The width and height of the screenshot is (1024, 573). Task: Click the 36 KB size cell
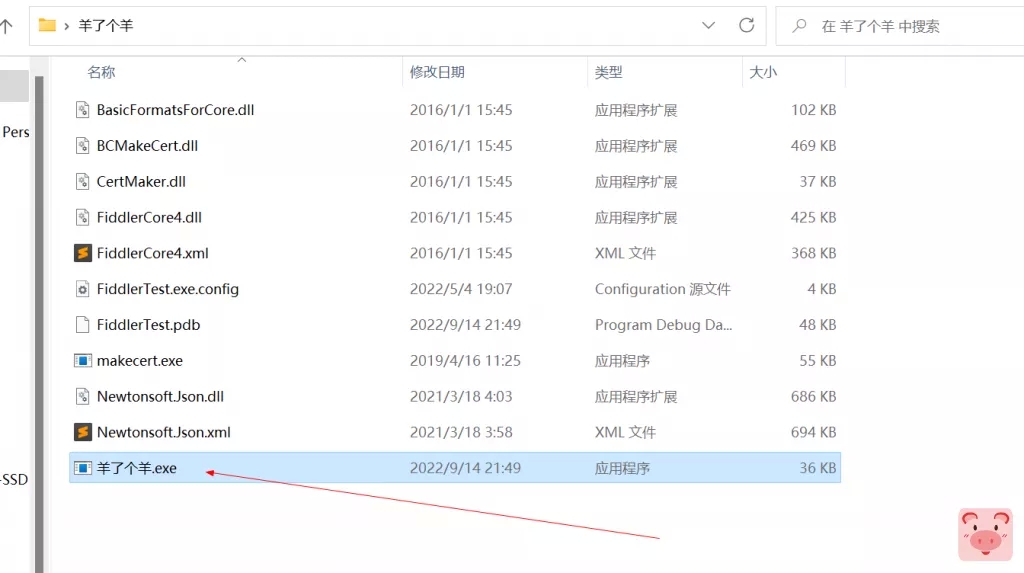tap(818, 468)
